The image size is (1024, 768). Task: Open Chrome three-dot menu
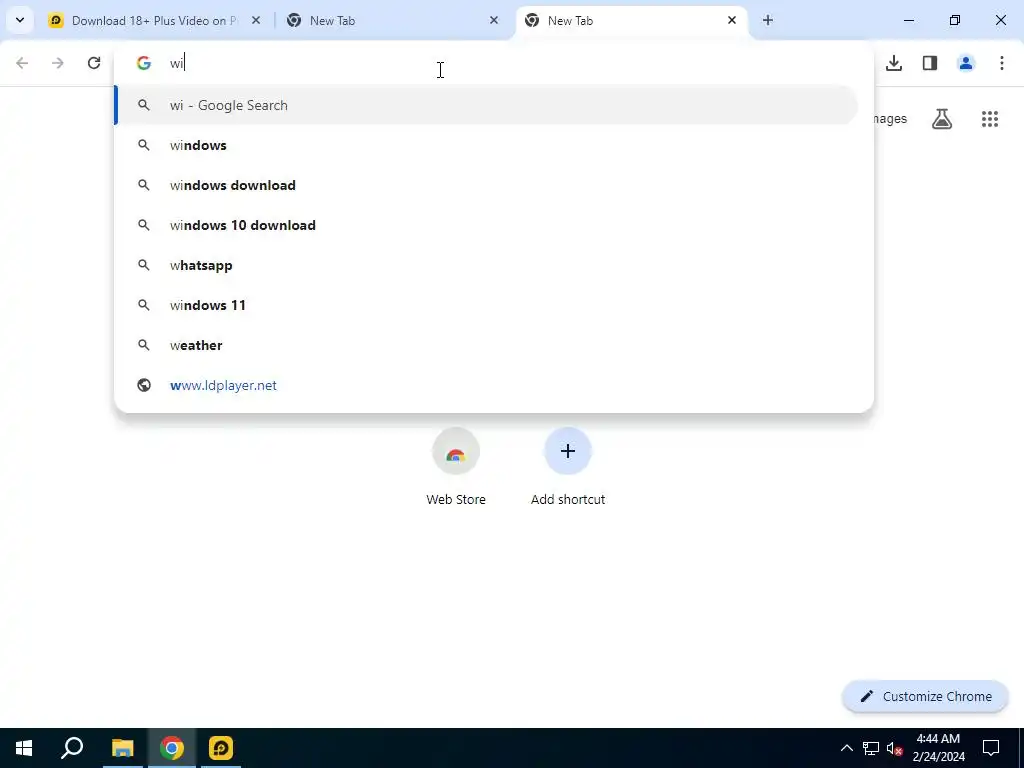coord(1002,63)
